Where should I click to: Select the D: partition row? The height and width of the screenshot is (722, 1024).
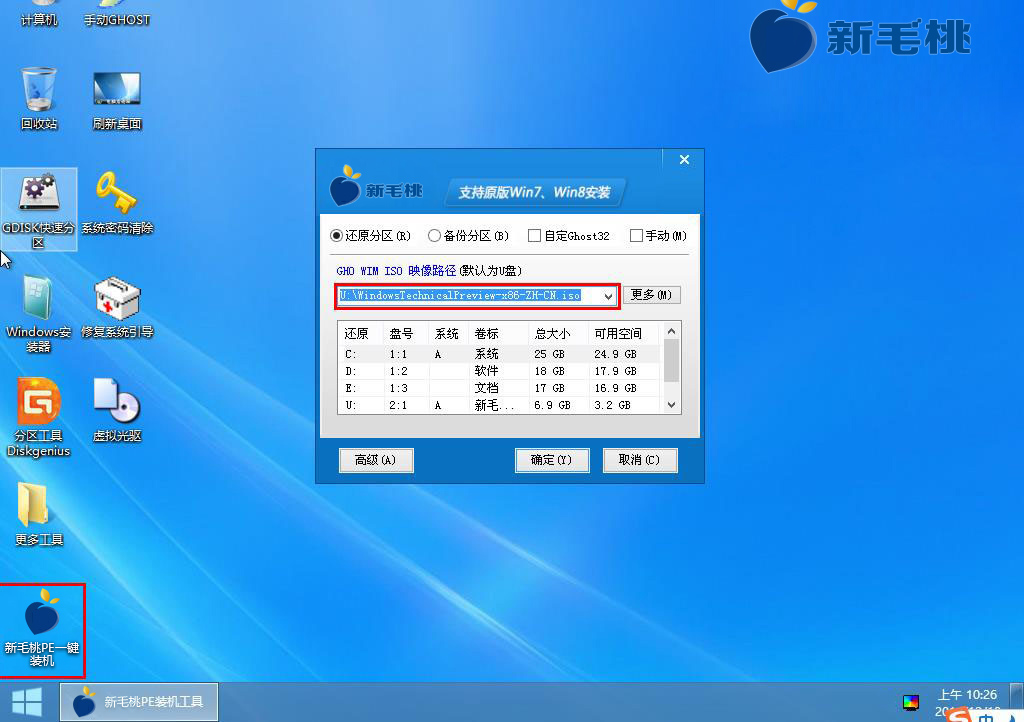(500, 371)
